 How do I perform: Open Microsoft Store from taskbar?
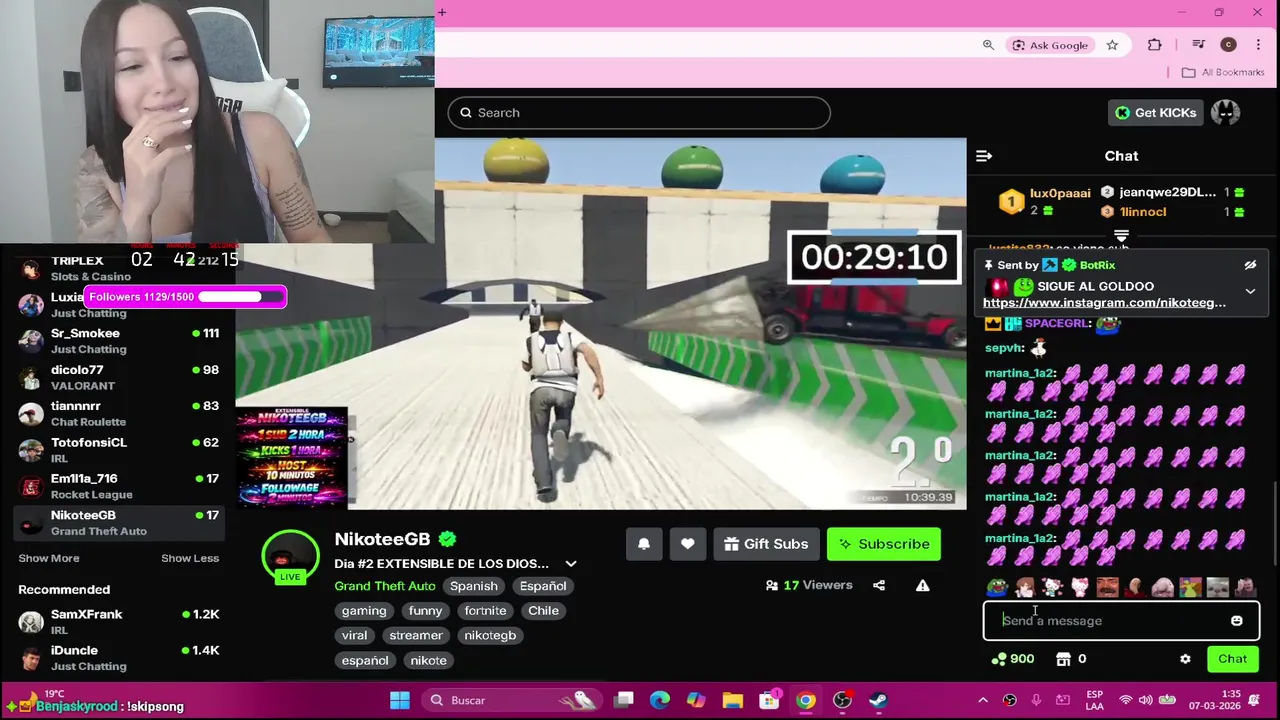[769, 700]
